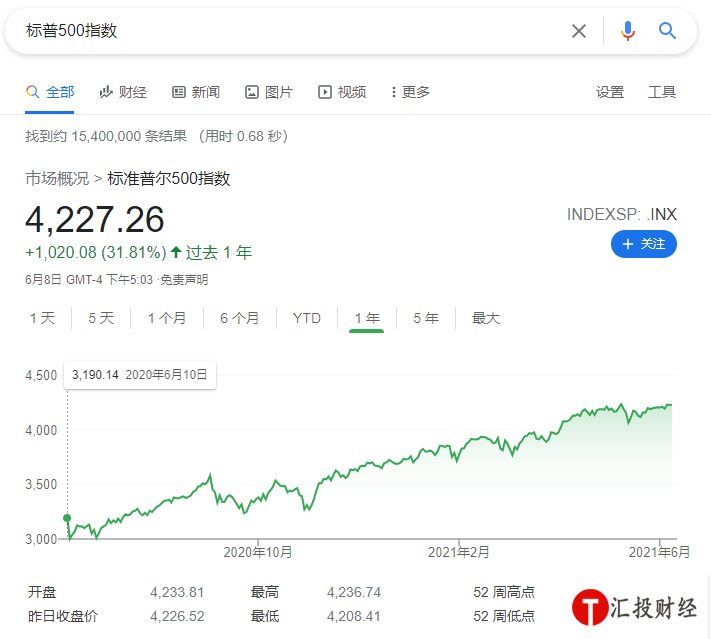711x639 pixels.
Task: Open the 图片 tab
Action: pyautogui.click(x=269, y=92)
